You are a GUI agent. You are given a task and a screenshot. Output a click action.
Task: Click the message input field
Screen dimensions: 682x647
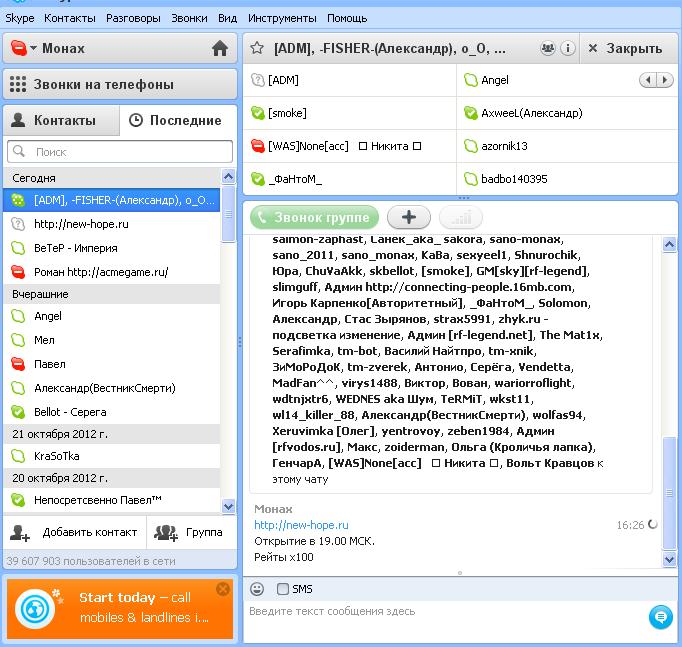[444, 621]
